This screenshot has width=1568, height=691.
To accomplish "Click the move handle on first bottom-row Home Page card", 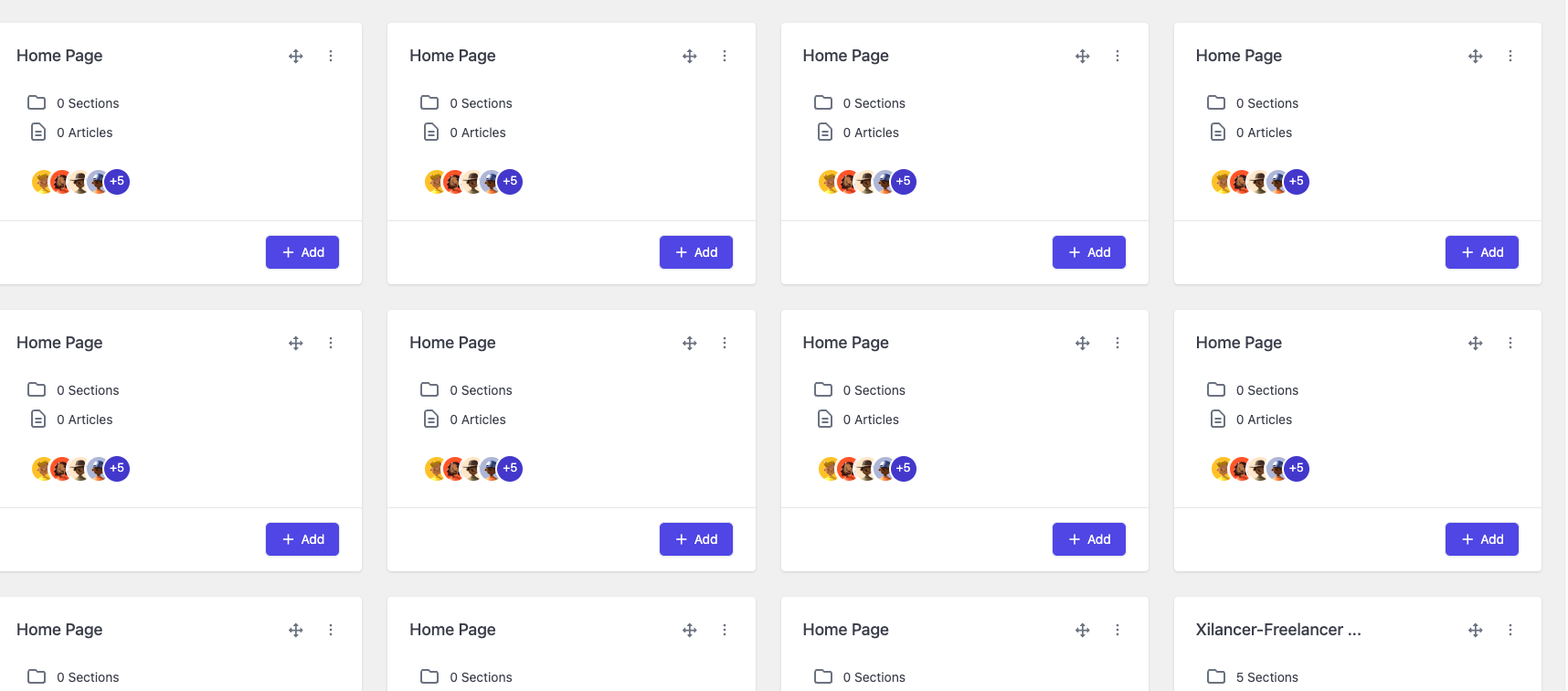I will coord(295,630).
